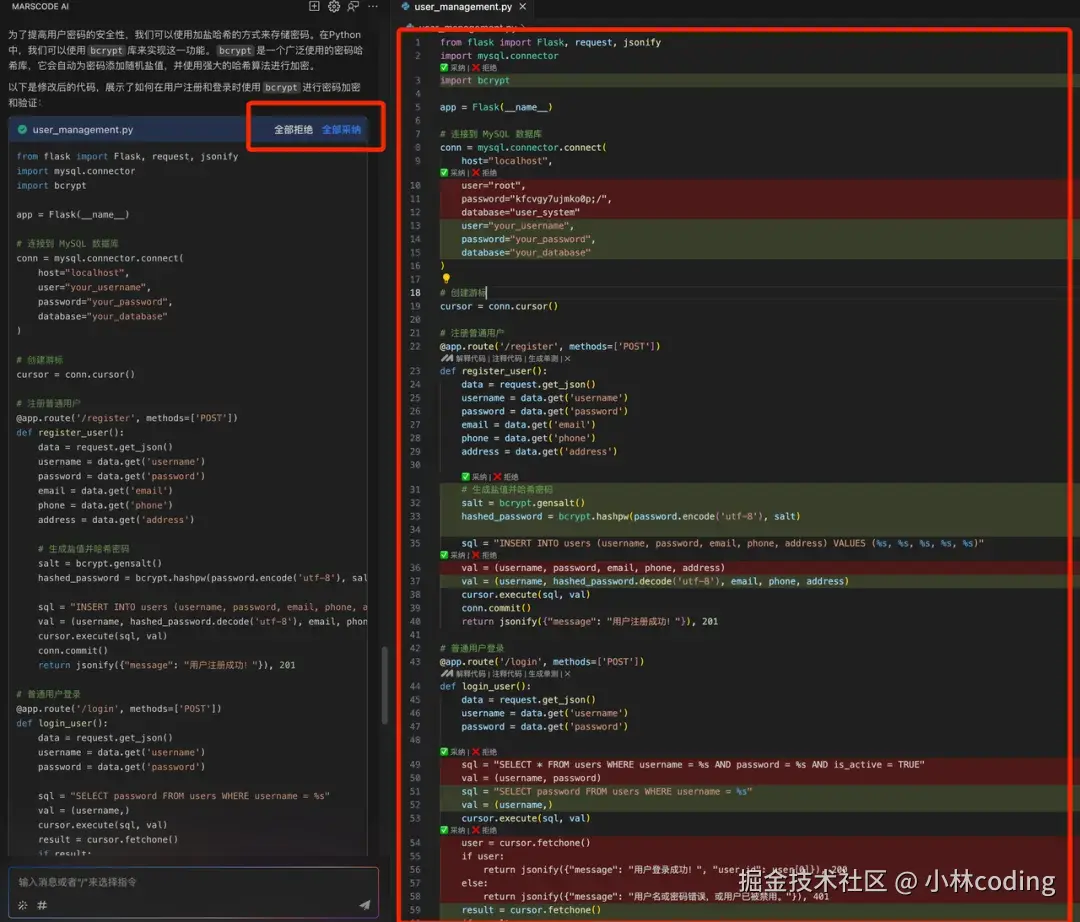Click editor line 'conn.commit()'

[496, 608]
